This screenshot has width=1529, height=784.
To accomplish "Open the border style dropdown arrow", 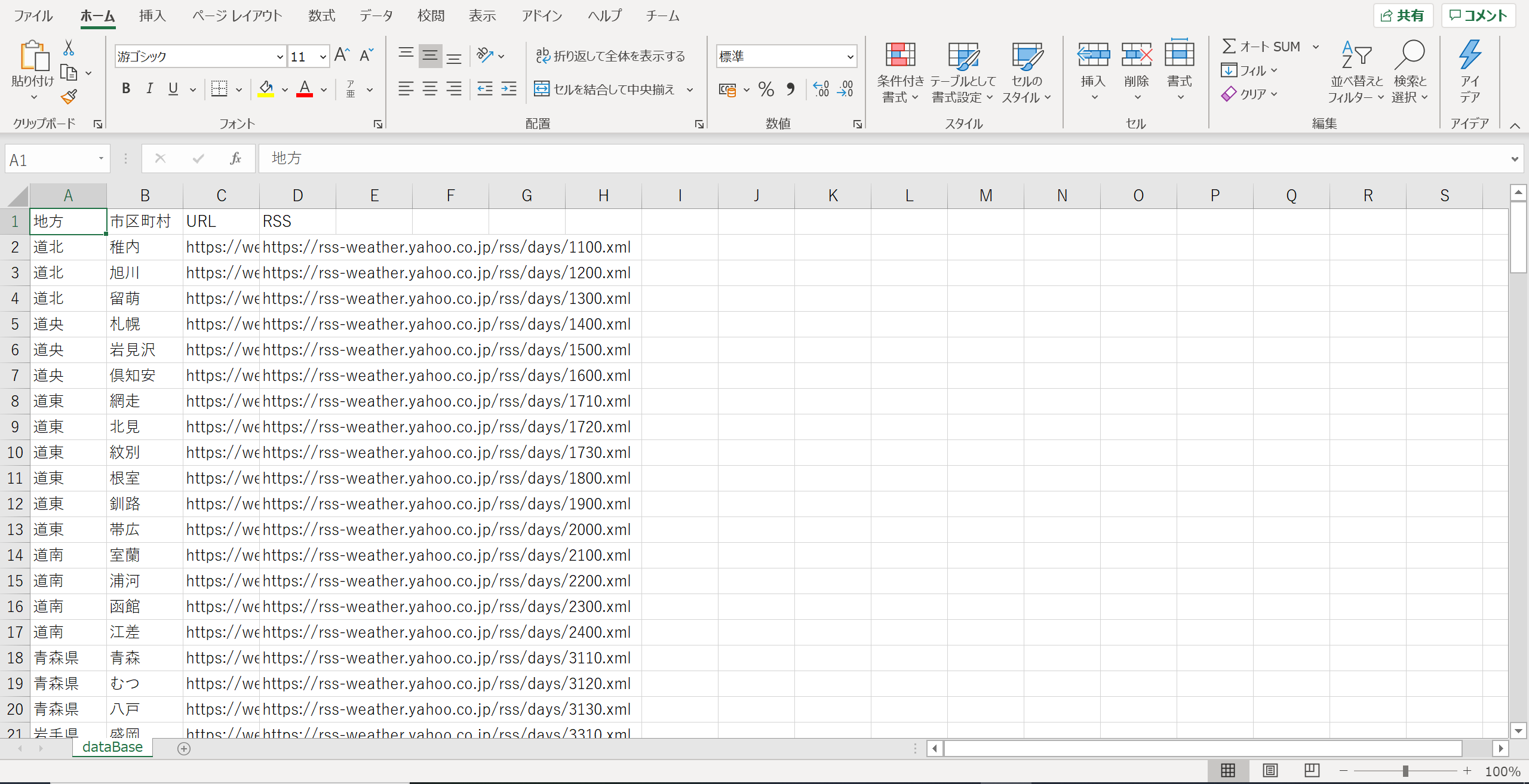I will point(238,89).
